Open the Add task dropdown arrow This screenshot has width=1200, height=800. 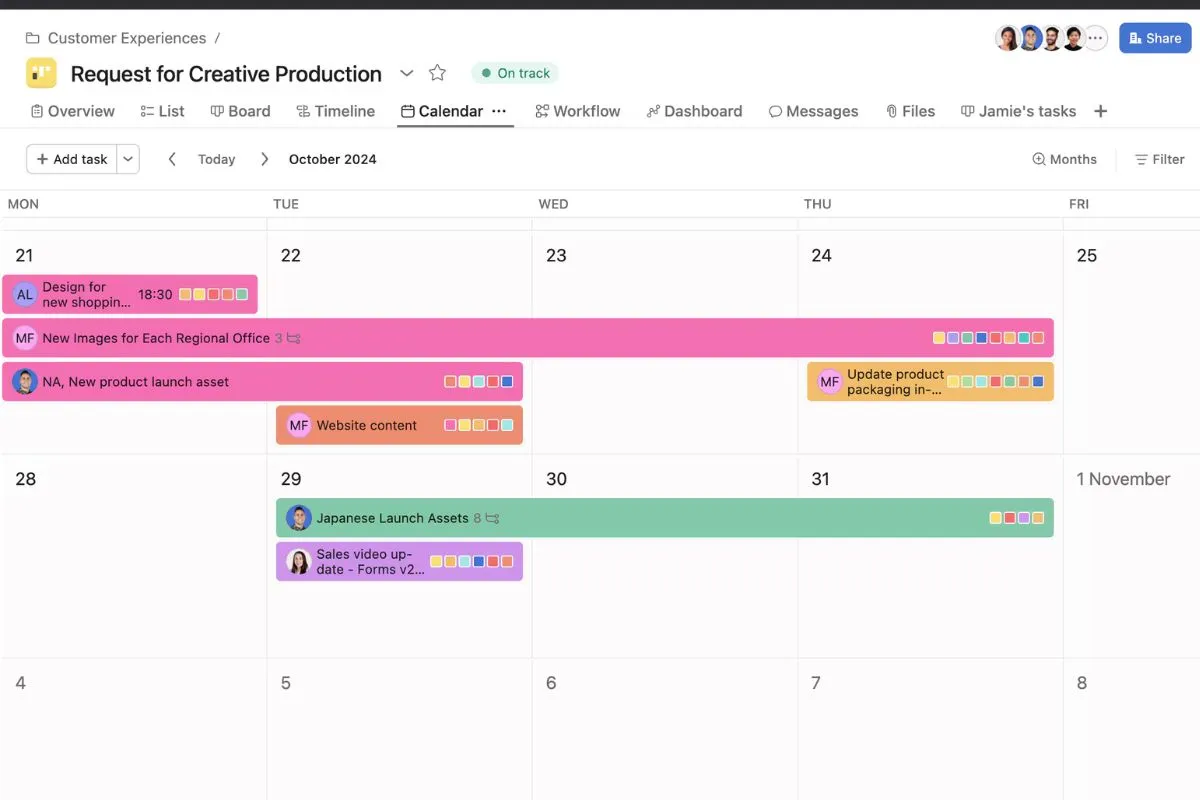tap(127, 158)
